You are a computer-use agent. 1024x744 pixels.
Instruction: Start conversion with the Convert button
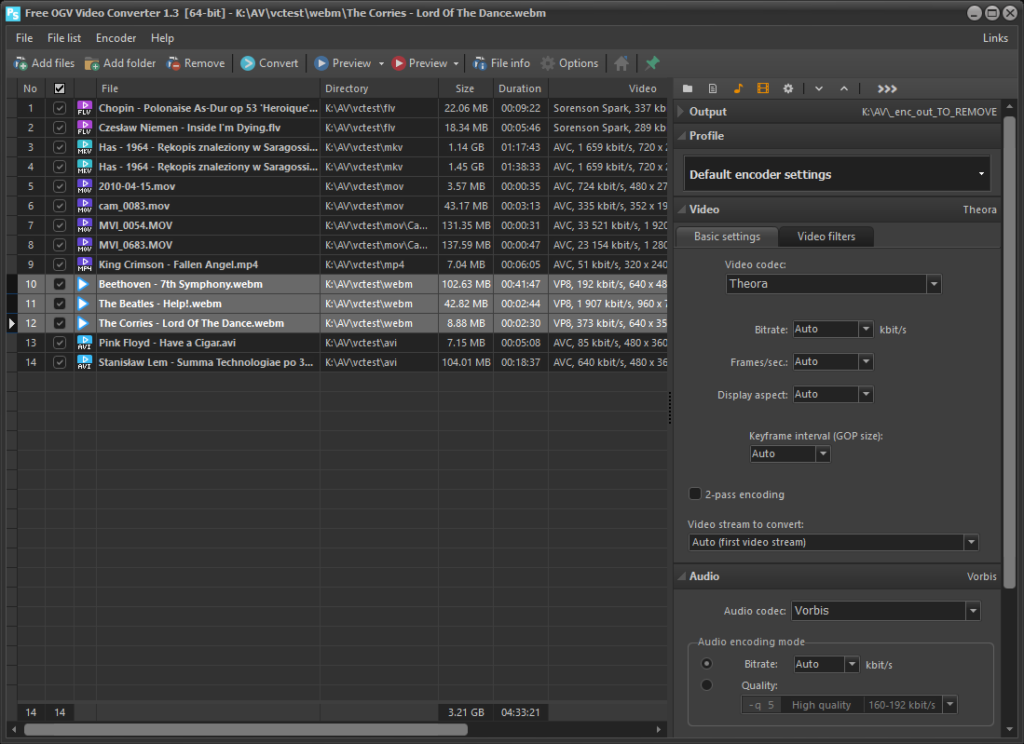(269, 62)
